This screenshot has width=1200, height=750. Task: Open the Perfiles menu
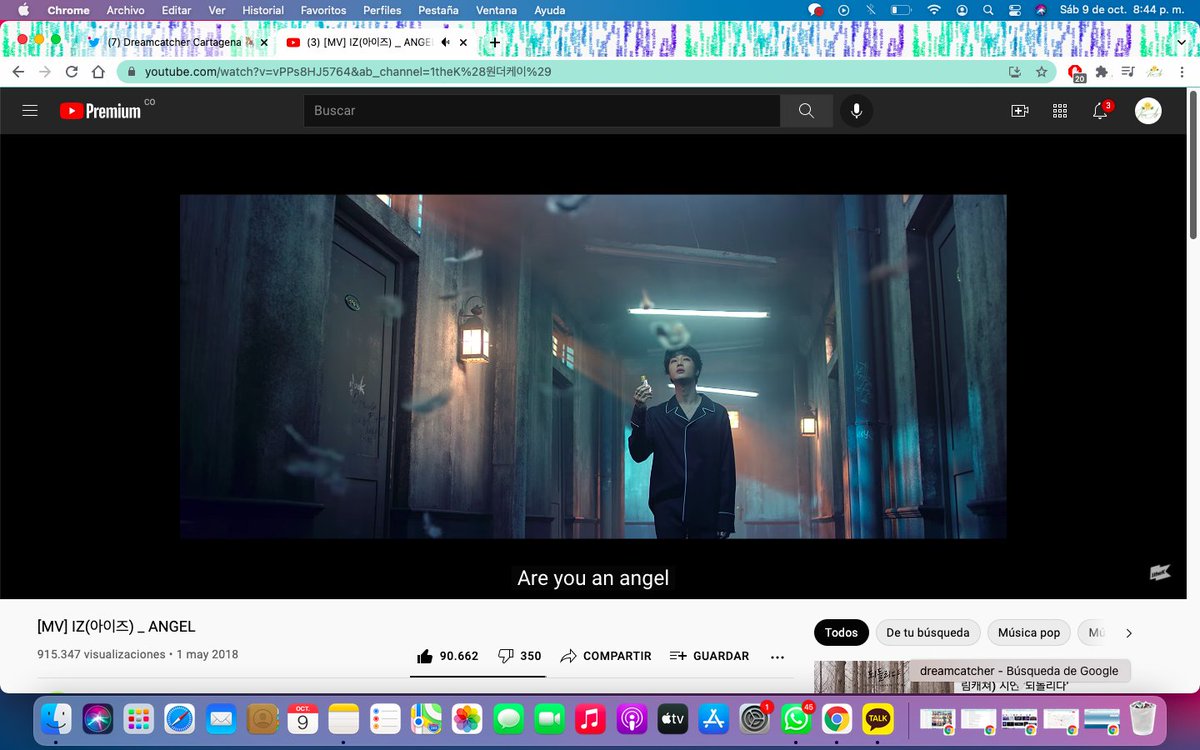pyautogui.click(x=382, y=10)
